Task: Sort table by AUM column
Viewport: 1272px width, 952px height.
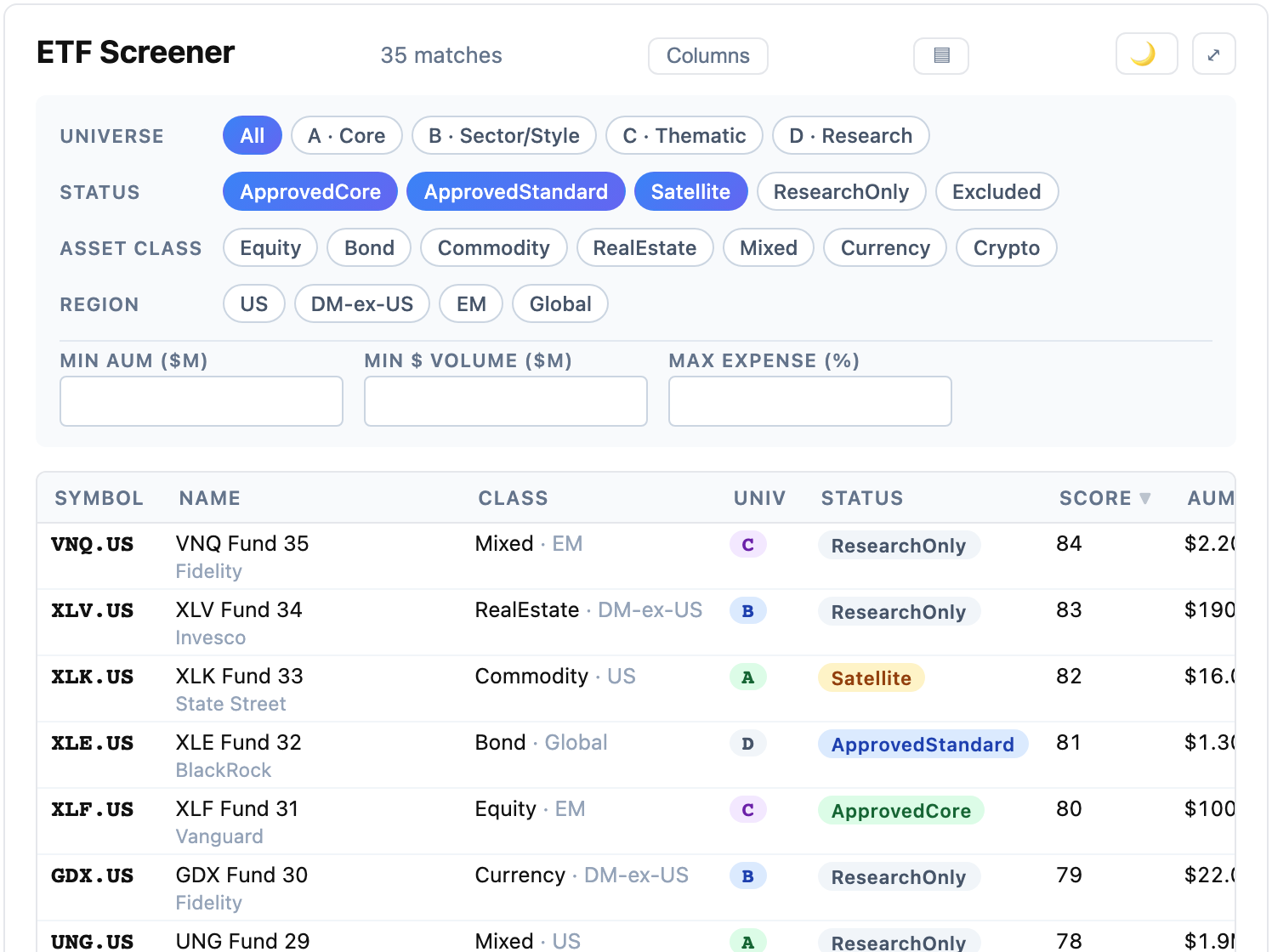Action: click(x=1211, y=498)
